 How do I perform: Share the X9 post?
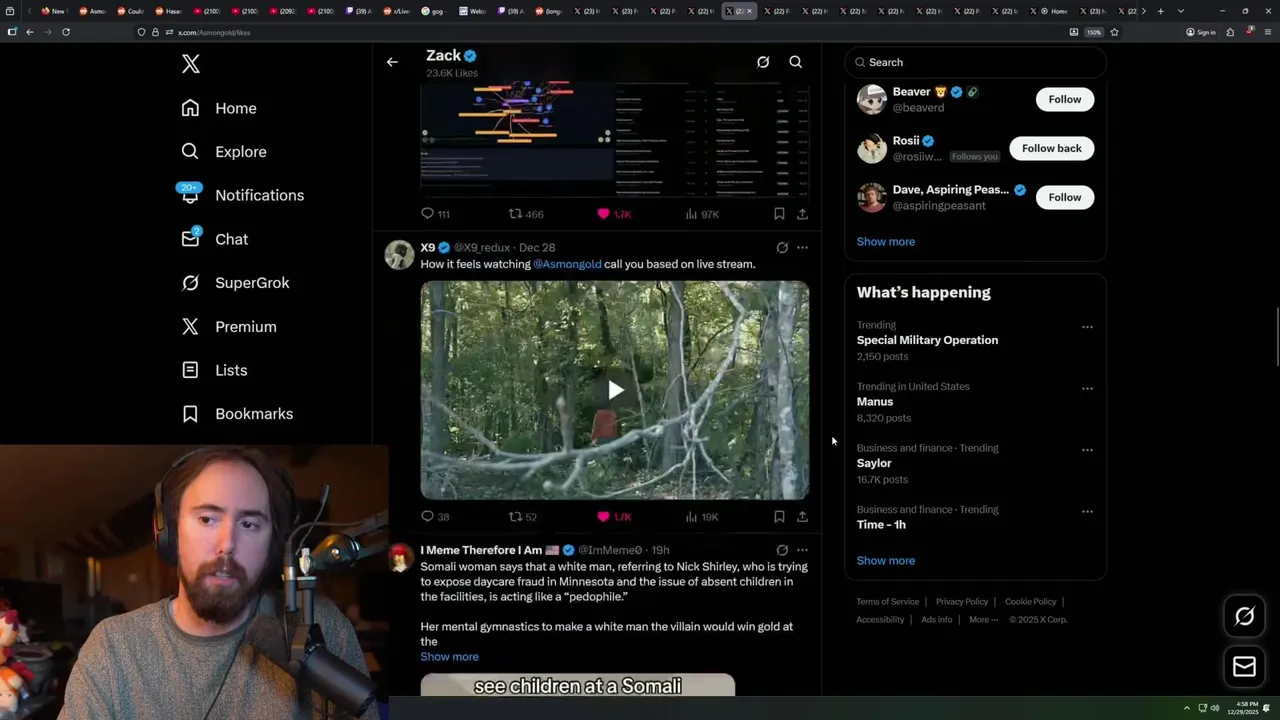[802, 517]
